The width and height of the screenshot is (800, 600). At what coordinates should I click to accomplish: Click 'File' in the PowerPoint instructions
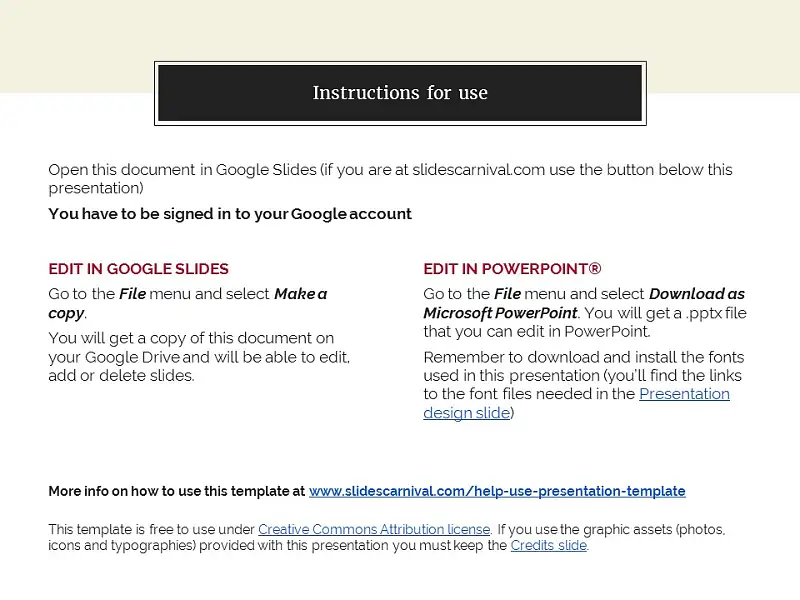pos(508,294)
